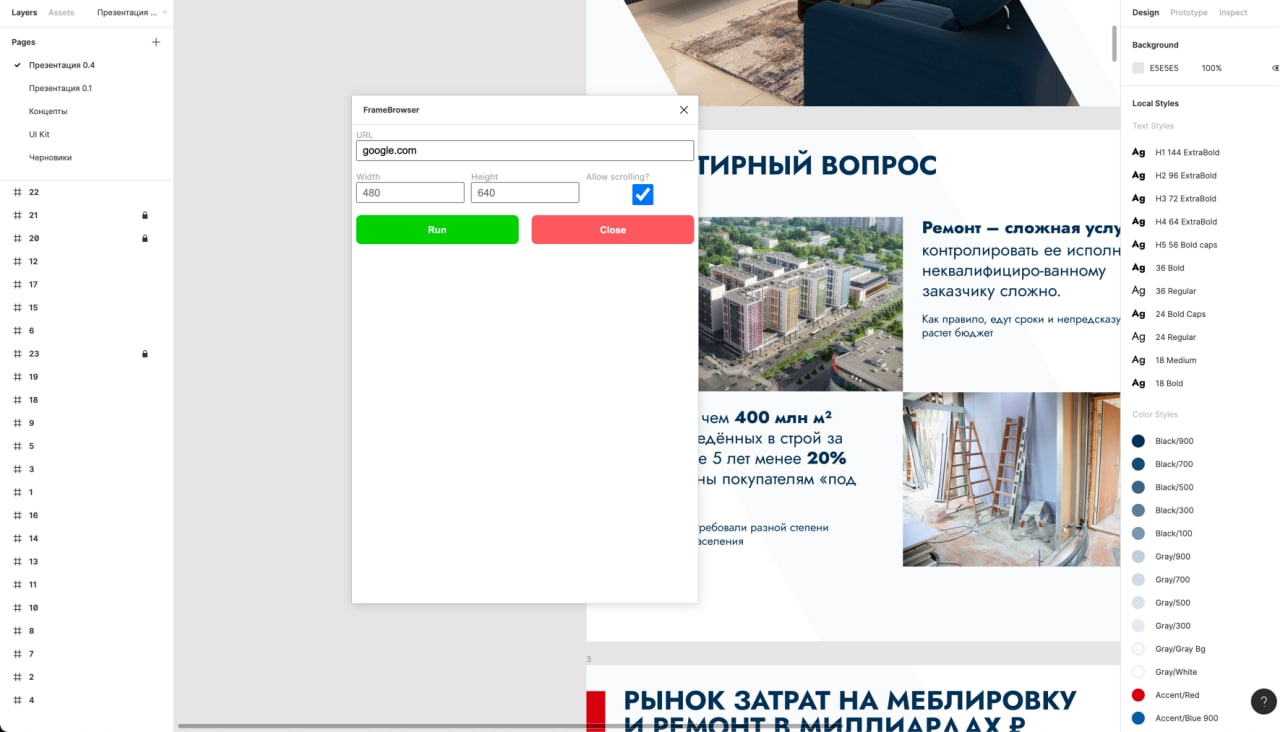Image resolution: width=1280 pixels, height=732 pixels.
Task: Click the frame icon of layer 19
Action: coord(17,377)
